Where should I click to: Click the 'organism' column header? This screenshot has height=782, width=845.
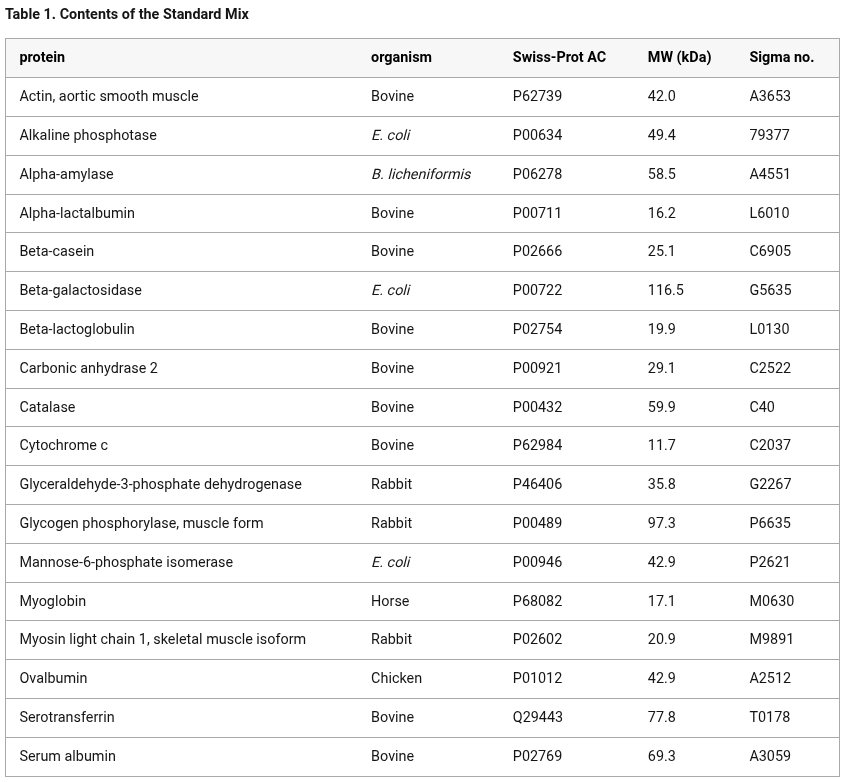401,57
